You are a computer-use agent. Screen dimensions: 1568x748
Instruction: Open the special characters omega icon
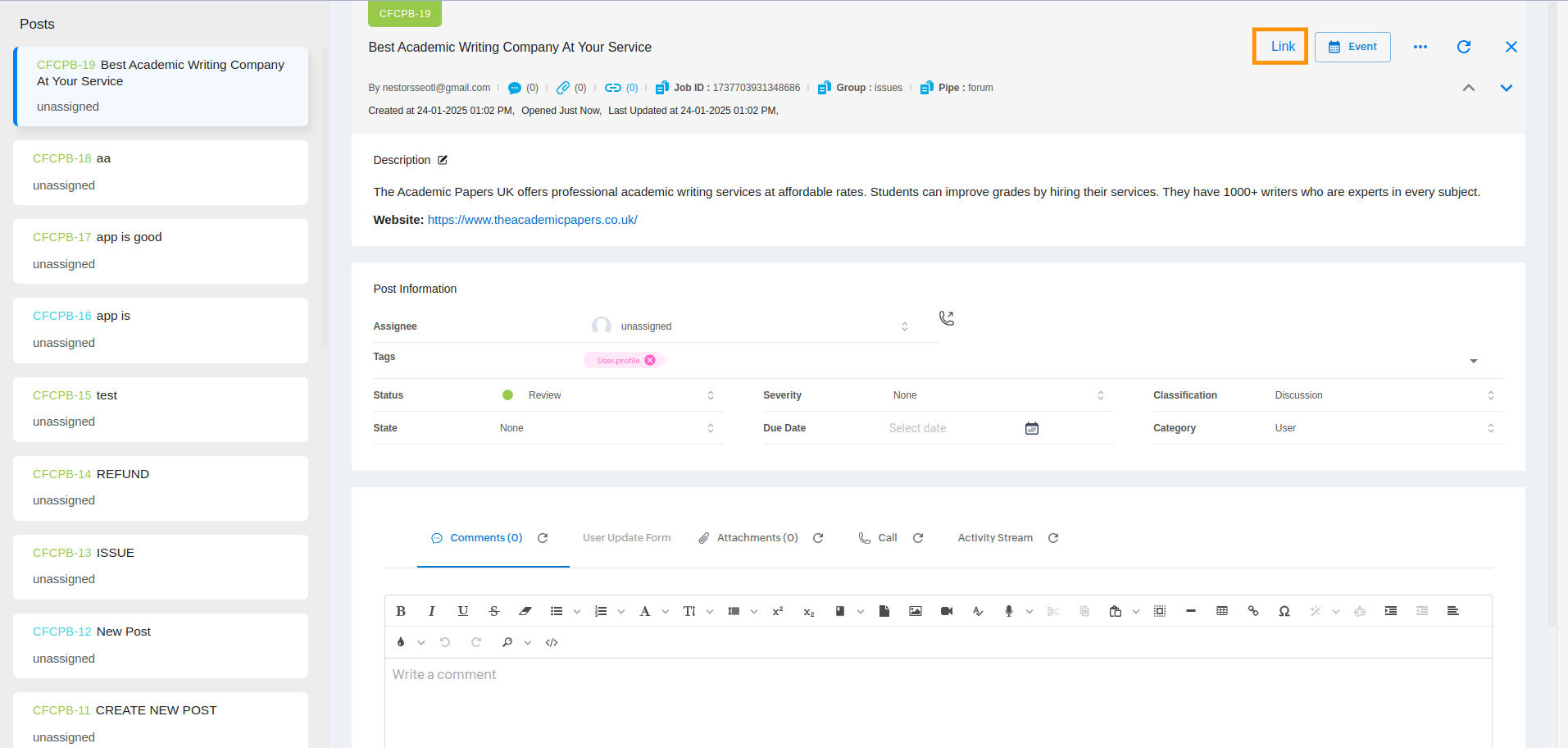1284,611
